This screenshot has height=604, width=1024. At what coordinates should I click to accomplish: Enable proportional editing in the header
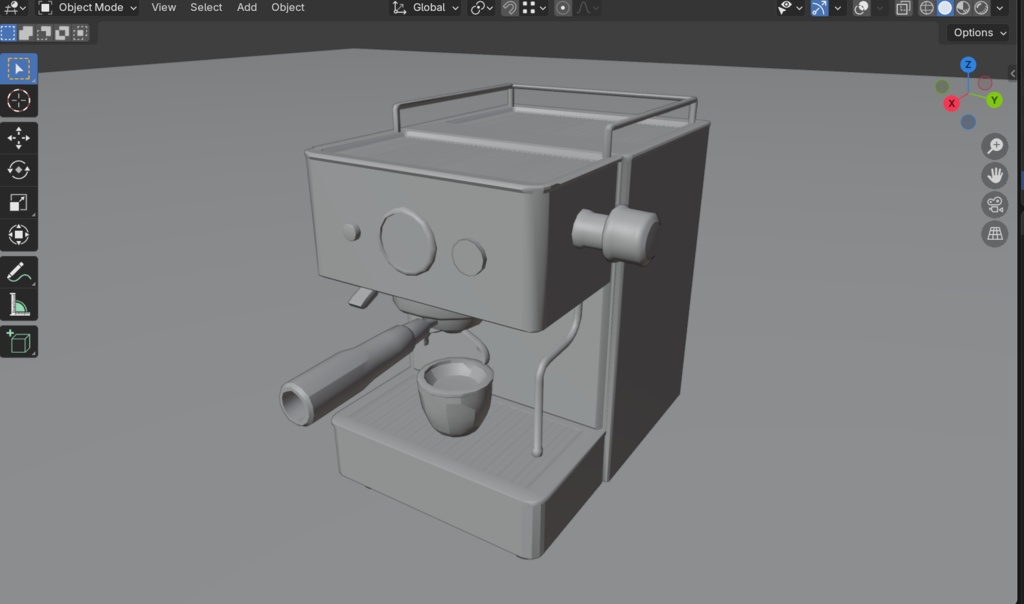click(562, 8)
